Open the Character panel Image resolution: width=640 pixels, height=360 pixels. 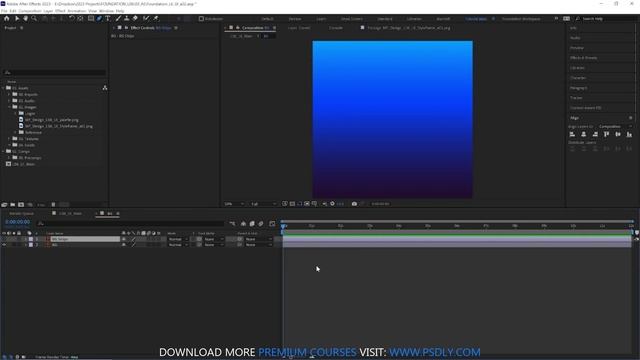[x=578, y=78]
